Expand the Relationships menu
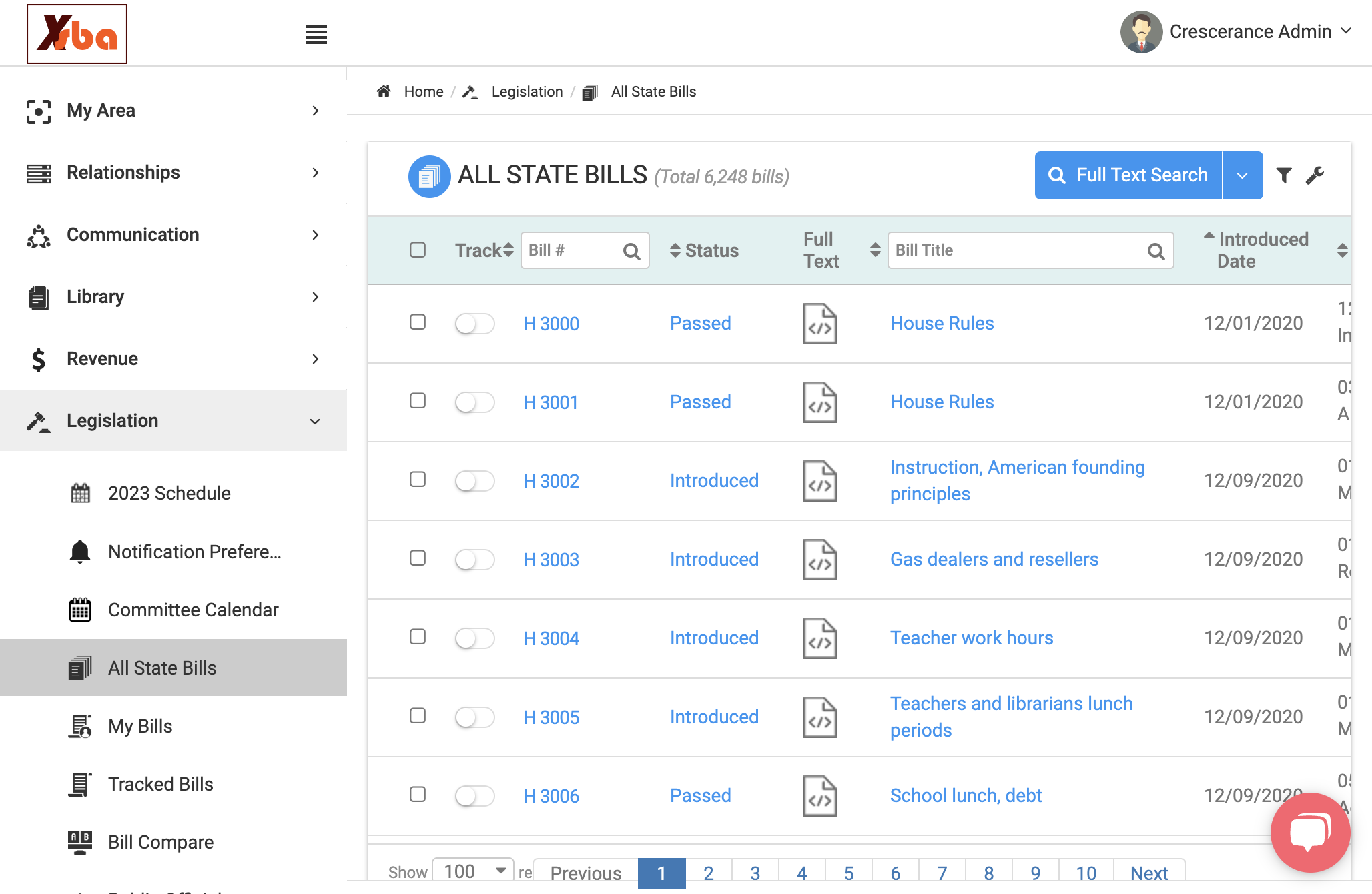This screenshot has width=1372, height=894. click(174, 173)
